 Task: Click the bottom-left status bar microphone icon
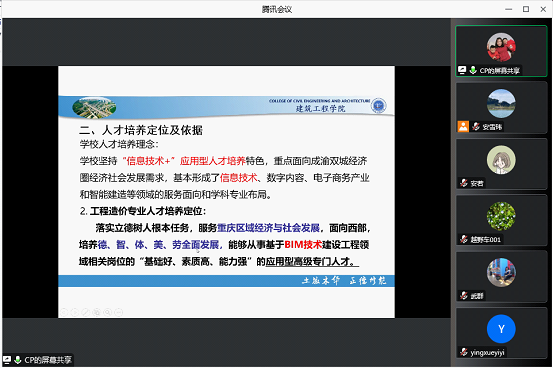[x=18, y=360]
